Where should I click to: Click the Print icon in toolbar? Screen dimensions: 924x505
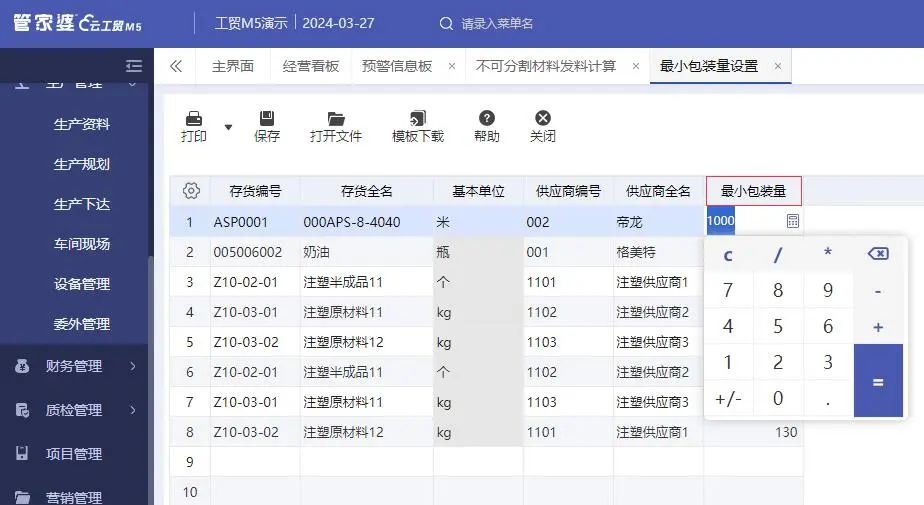coord(194,118)
